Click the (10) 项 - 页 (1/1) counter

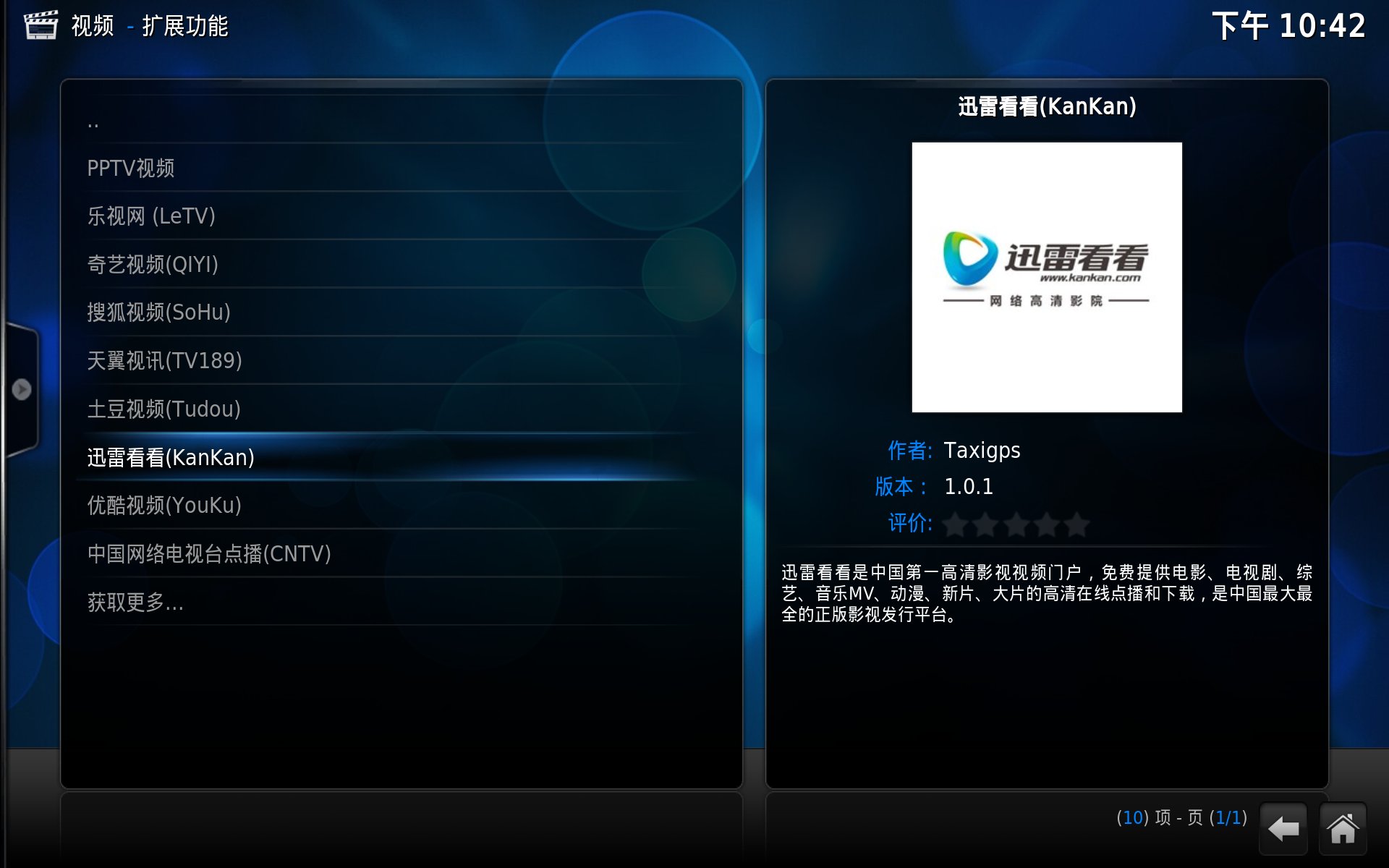1181,817
